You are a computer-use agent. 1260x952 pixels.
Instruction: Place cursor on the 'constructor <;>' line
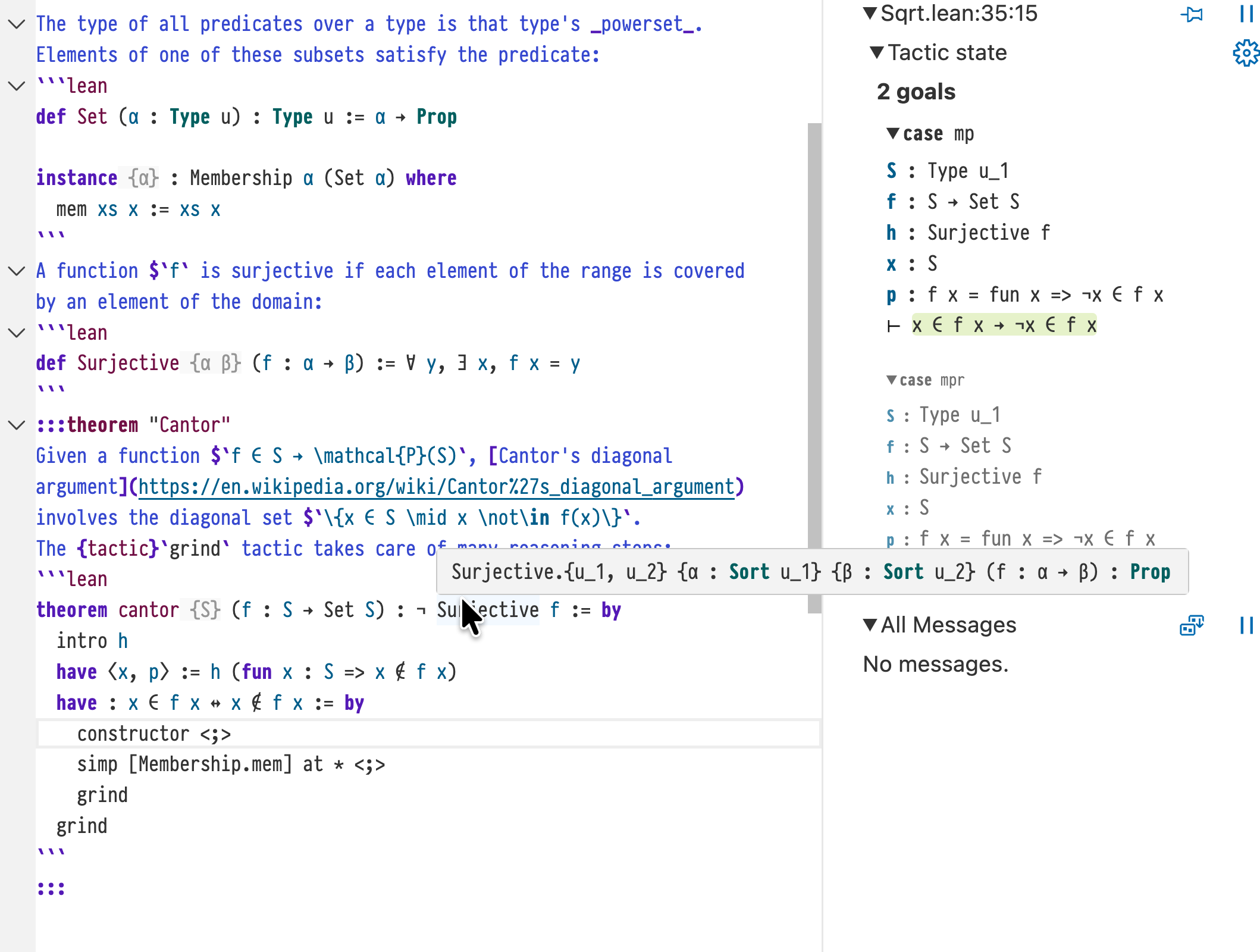click(x=153, y=734)
